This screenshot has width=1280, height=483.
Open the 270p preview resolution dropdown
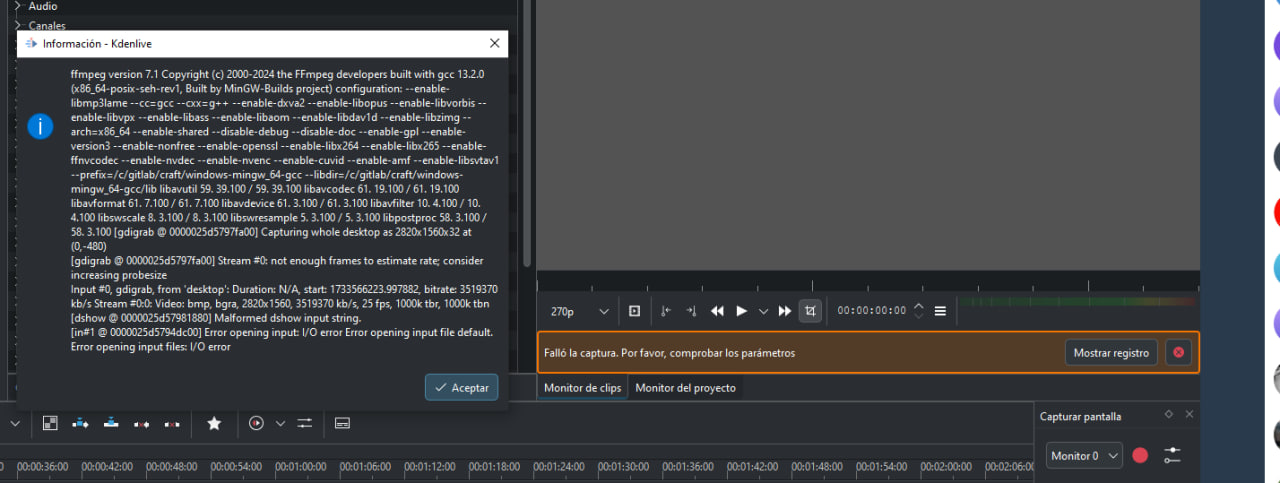point(579,311)
